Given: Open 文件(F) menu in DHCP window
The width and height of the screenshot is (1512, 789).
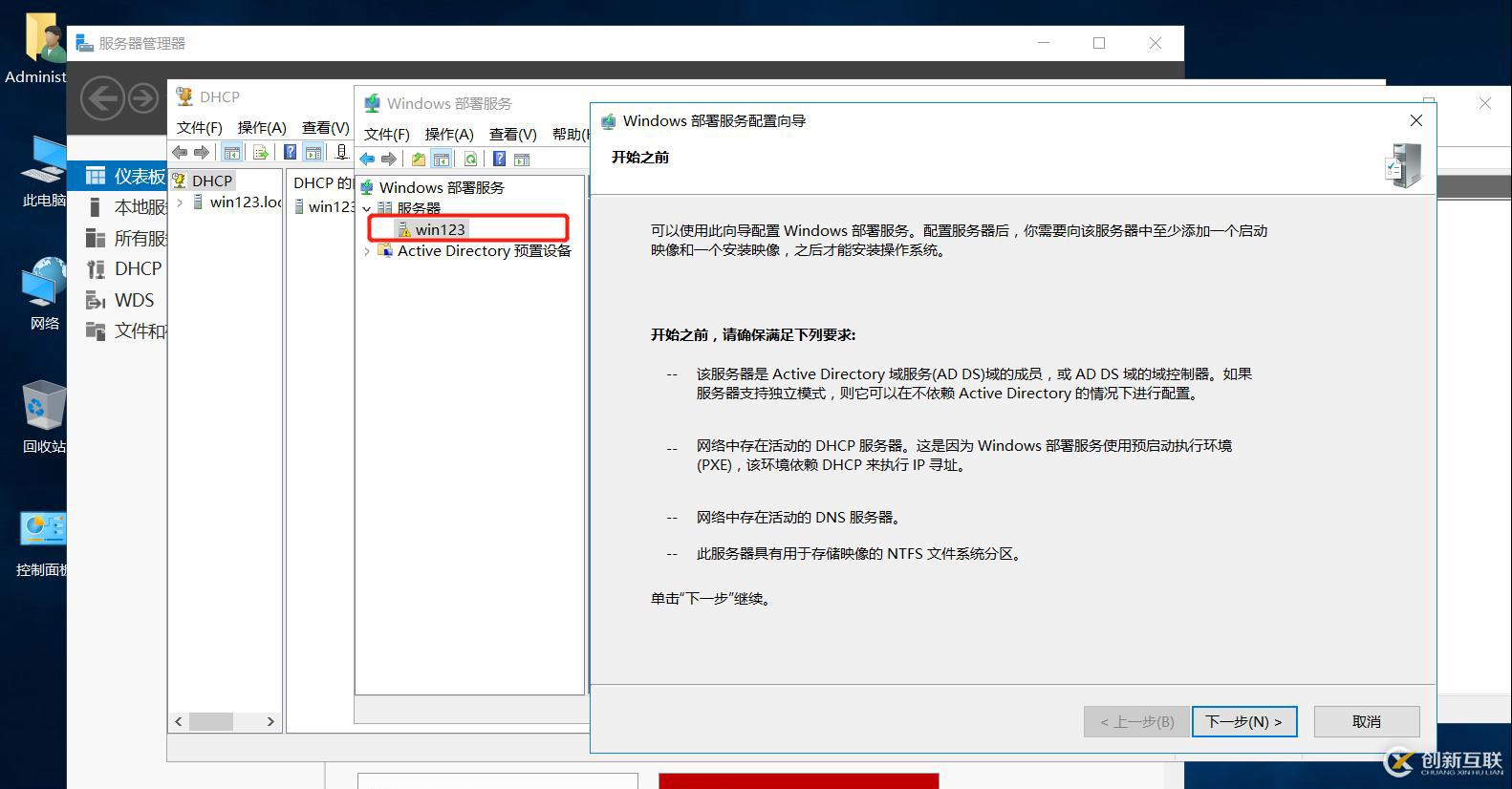Looking at the screenshot, I should [199, 127].
